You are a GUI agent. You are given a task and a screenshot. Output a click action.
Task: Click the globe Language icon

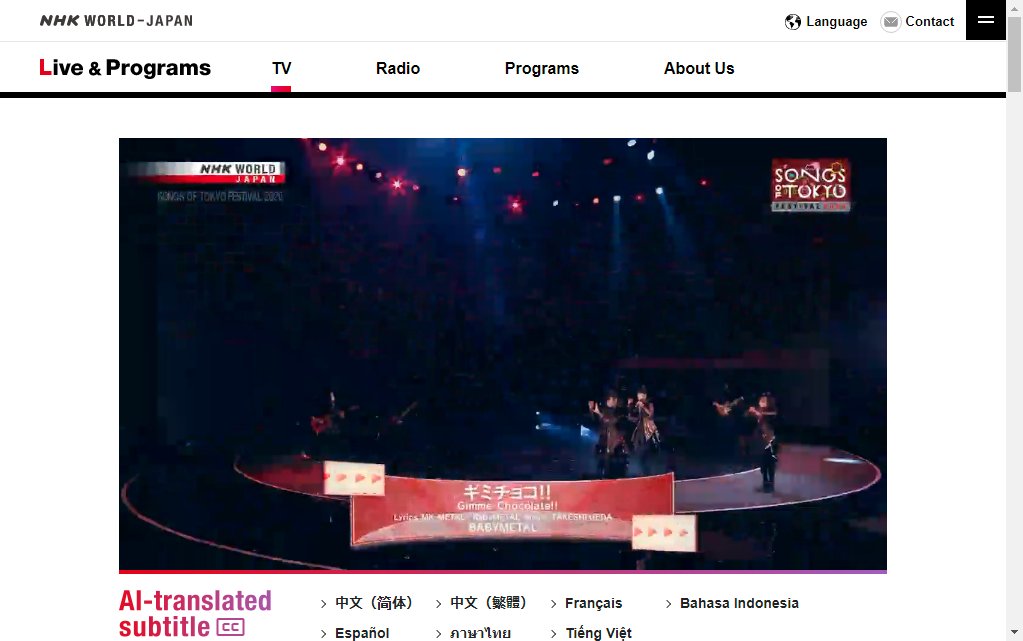coord(793,22)
